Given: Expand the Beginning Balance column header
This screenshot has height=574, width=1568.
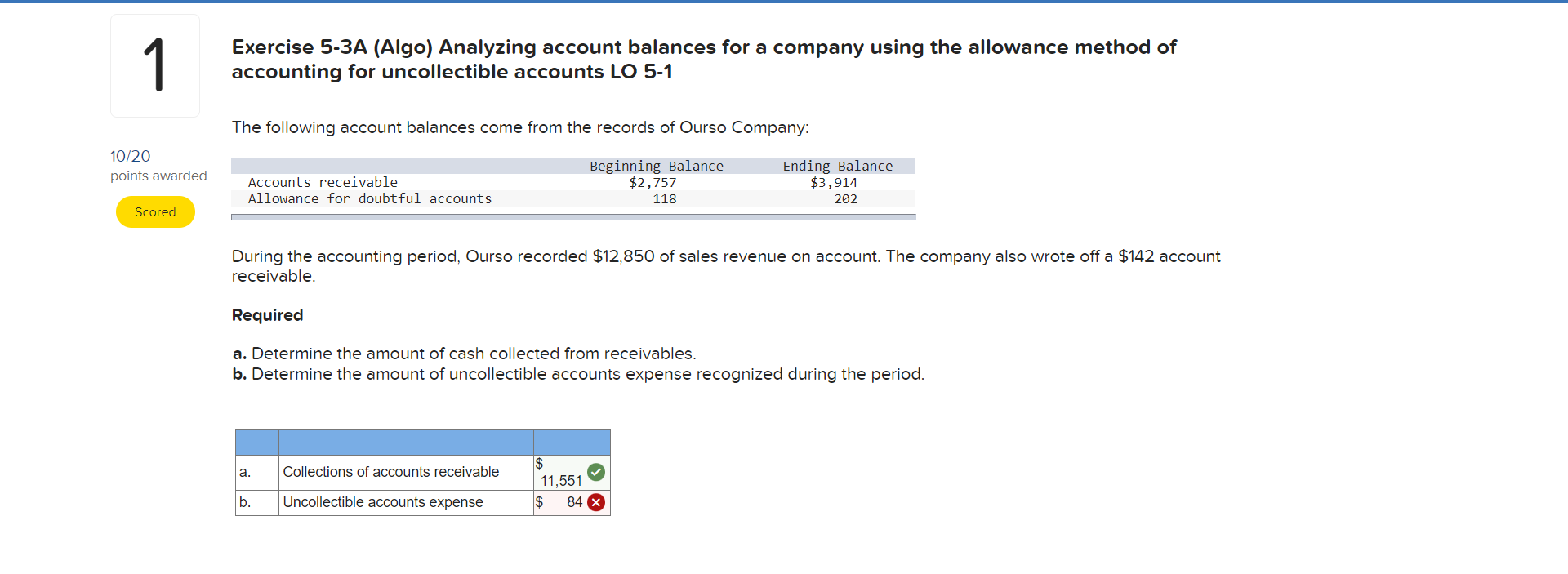Looking at the screenshot, I should pos(656,166).
